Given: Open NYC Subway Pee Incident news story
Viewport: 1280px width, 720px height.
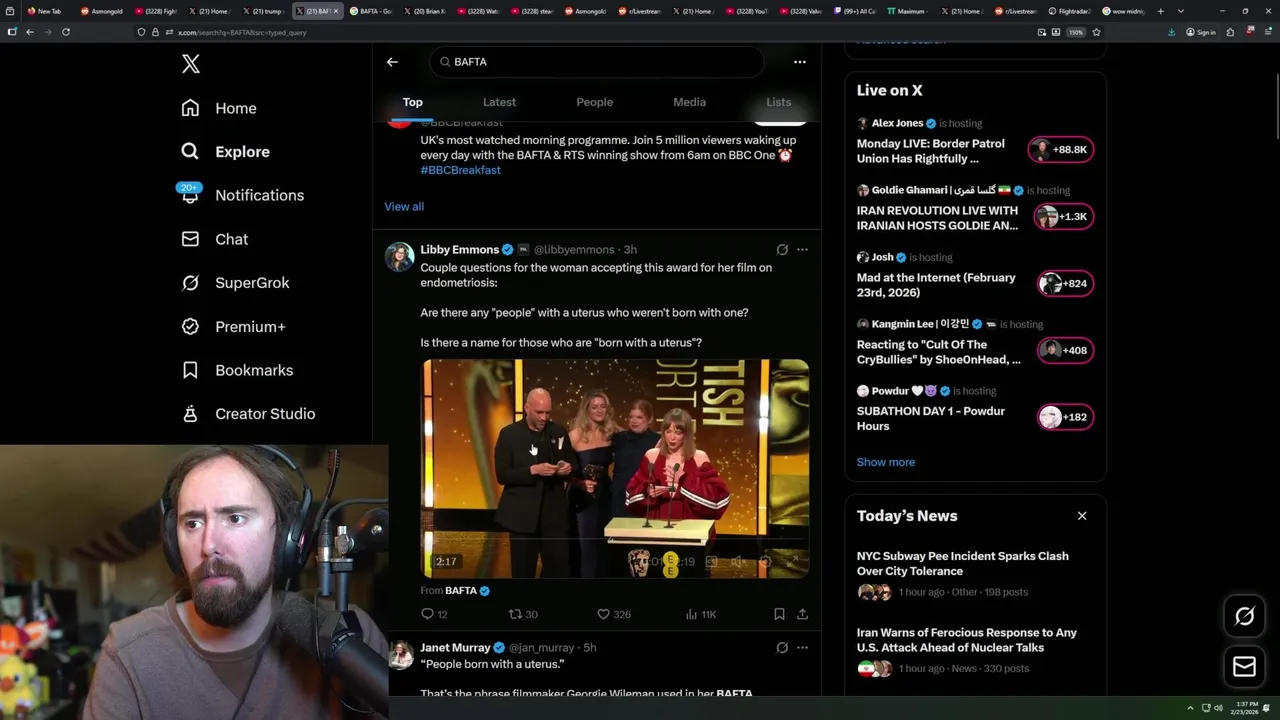Looking at the screenshot, I should pos(962,563).
